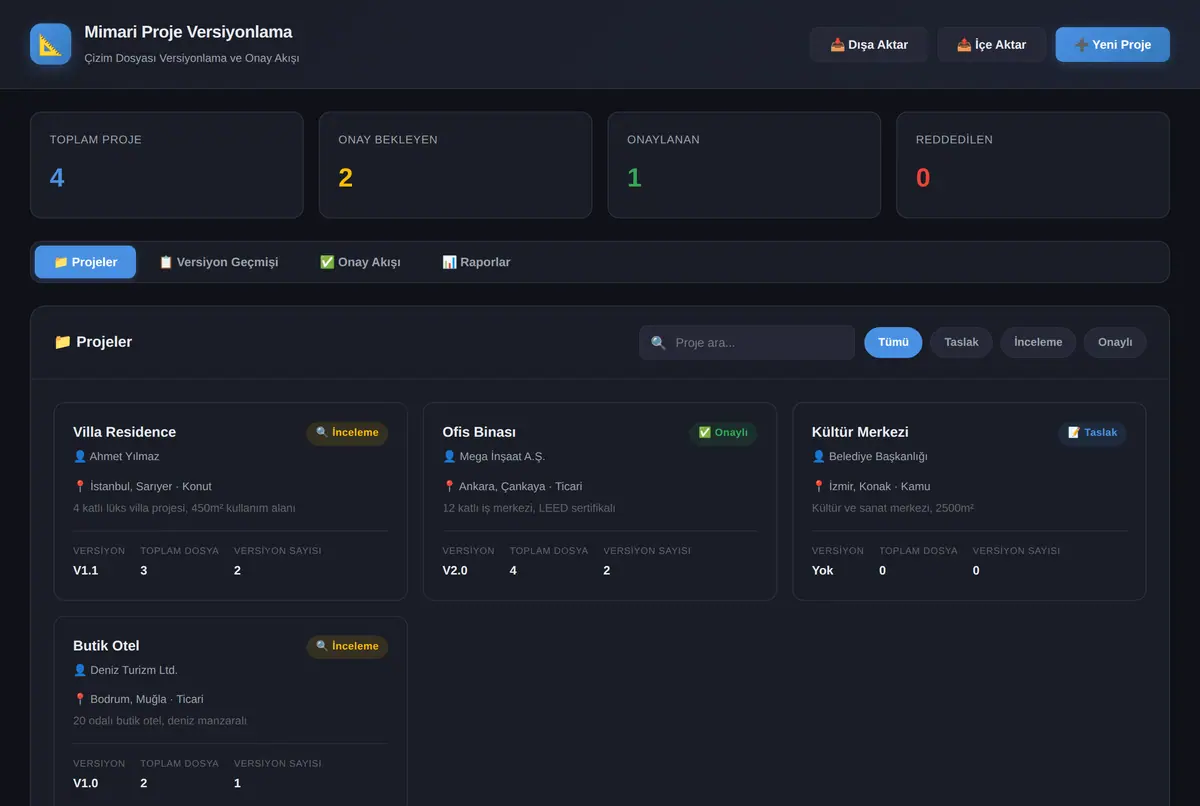Click the İnceleme badge on Villa Residence

[x=347, y=433]
